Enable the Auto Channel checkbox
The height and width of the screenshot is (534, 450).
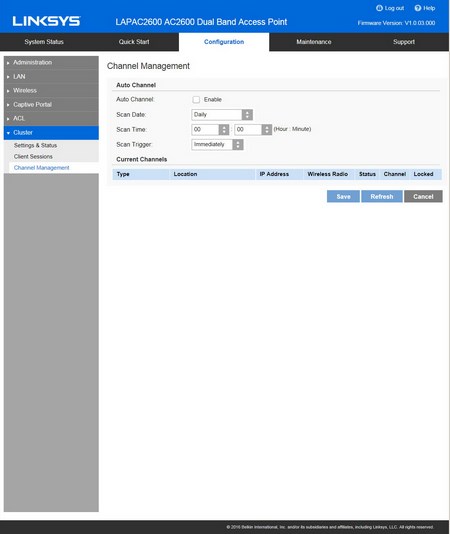(196, 99)
